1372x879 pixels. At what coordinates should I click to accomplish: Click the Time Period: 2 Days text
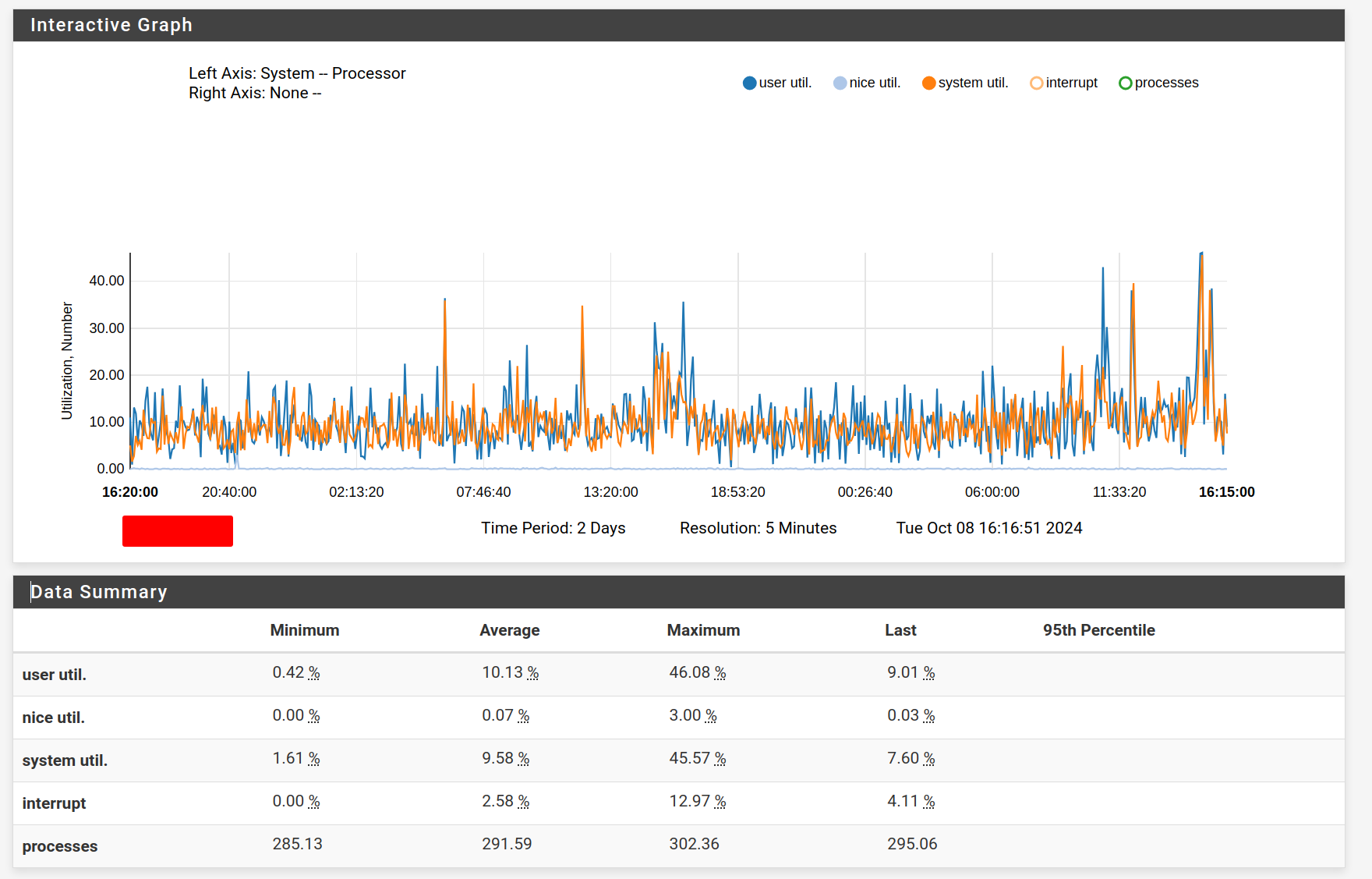coord(553,528)
